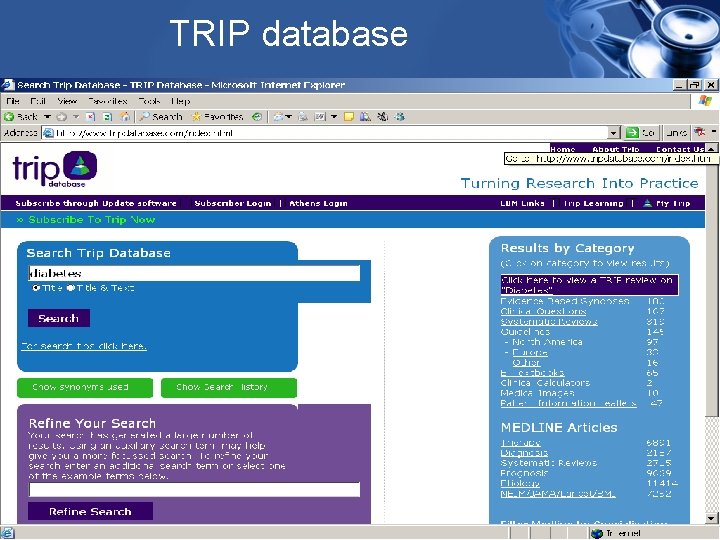Image resolution: width=720 pixels, height=540 pixels.
Task: Print the page with the printer icon
Action: [303, 117]
